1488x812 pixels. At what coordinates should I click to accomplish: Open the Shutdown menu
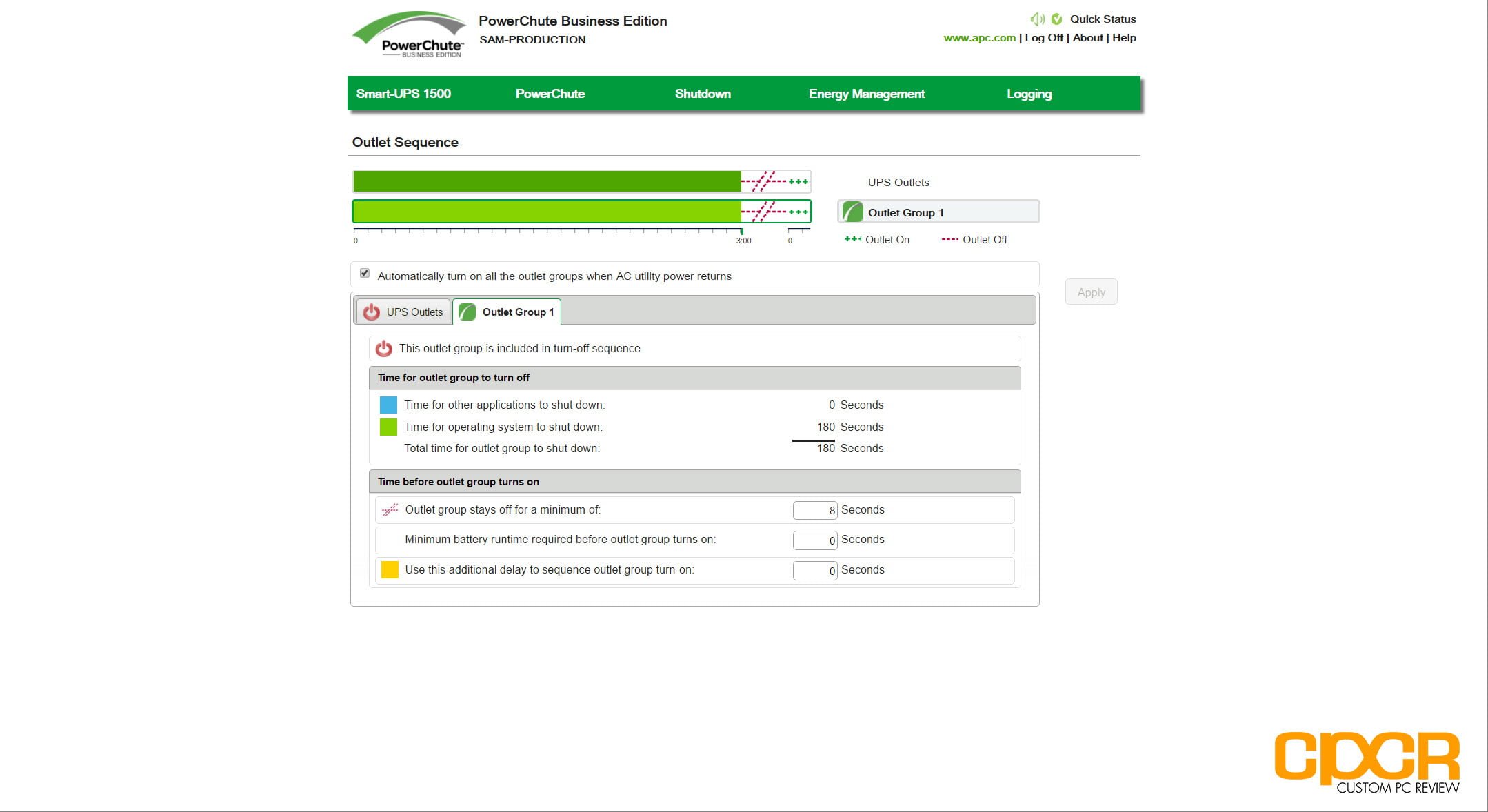tap(703, 94)
